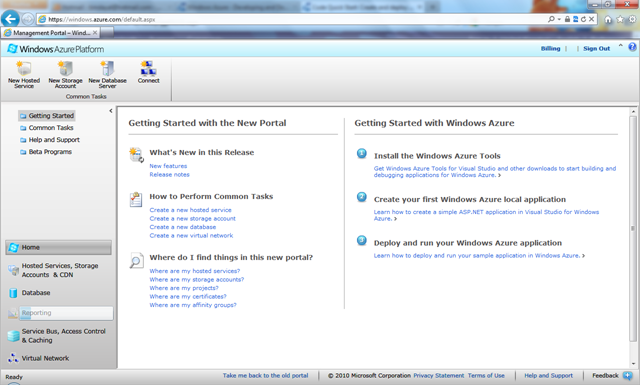640x385 pixels.
Task: Click Create a new virtual network link
Action: pos(191,236)
